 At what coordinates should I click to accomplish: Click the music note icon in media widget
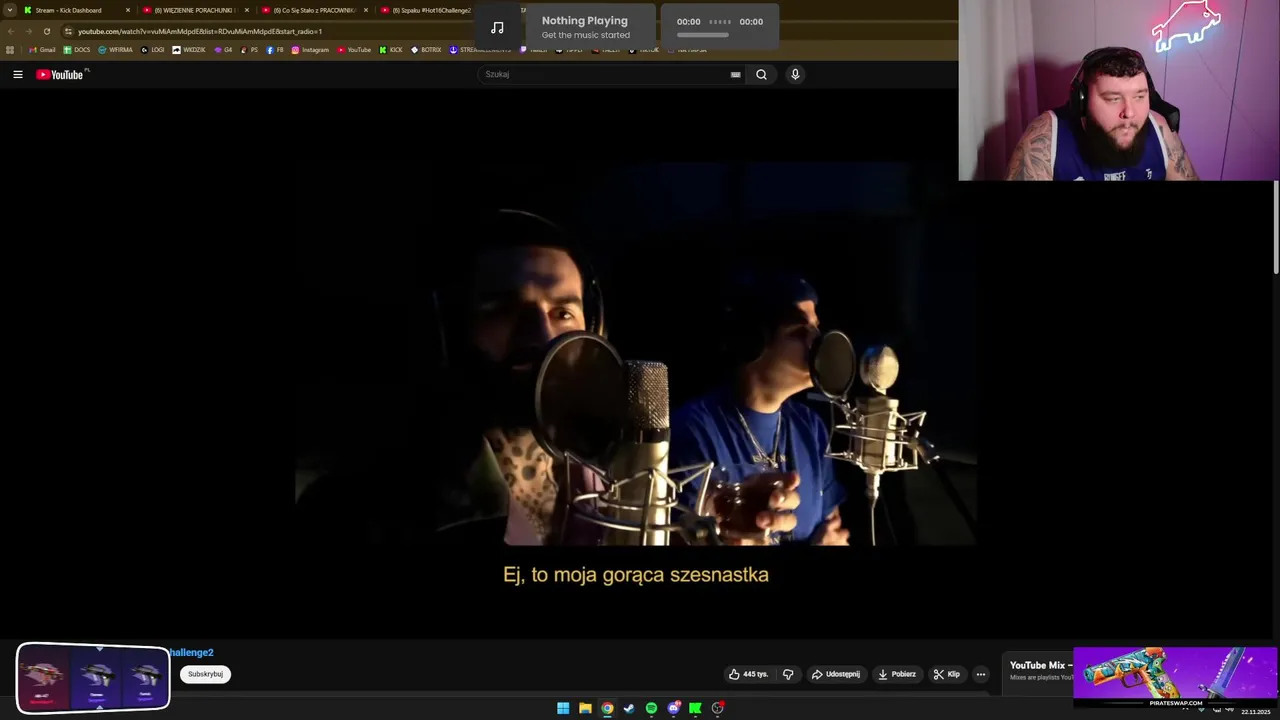497,27
